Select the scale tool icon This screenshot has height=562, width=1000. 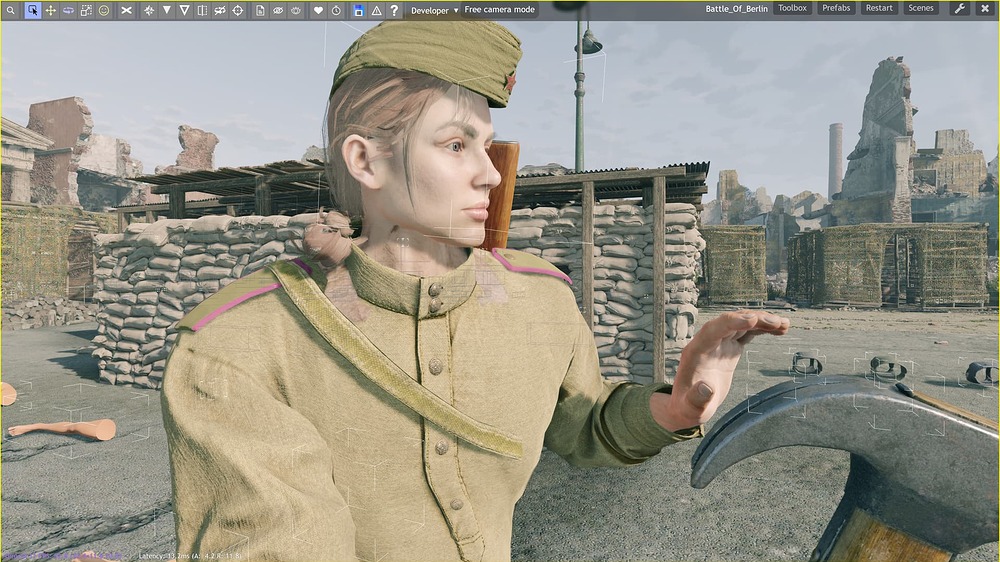click(x=86, y=10)
